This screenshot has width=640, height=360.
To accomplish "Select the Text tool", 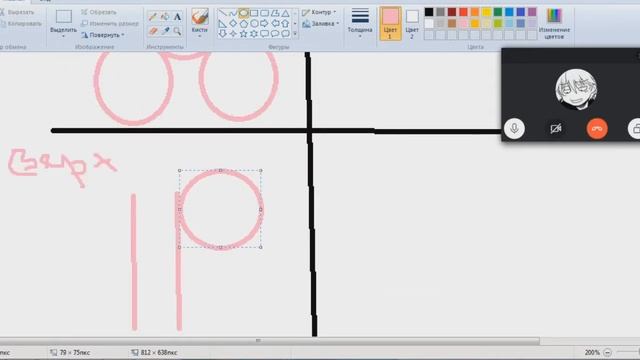I will tap(177, 17).
